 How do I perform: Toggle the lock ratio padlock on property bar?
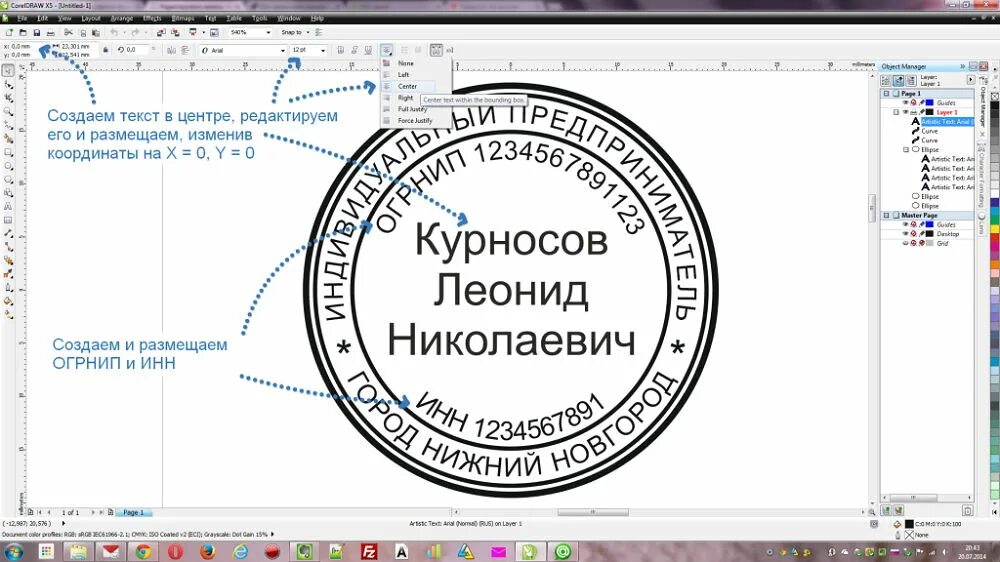point(105,50)
